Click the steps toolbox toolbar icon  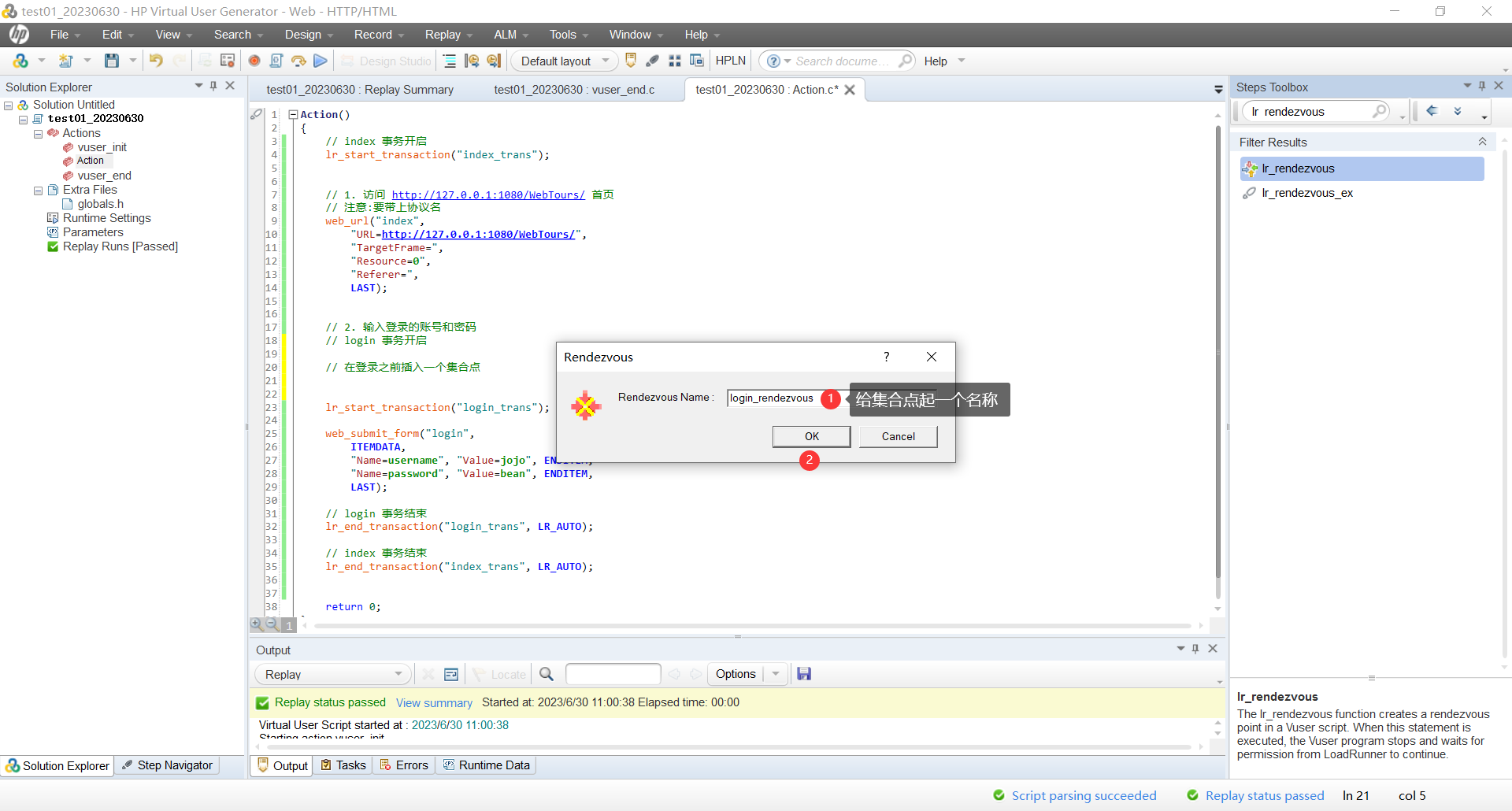pyautogui.click(x=653, y=61)
